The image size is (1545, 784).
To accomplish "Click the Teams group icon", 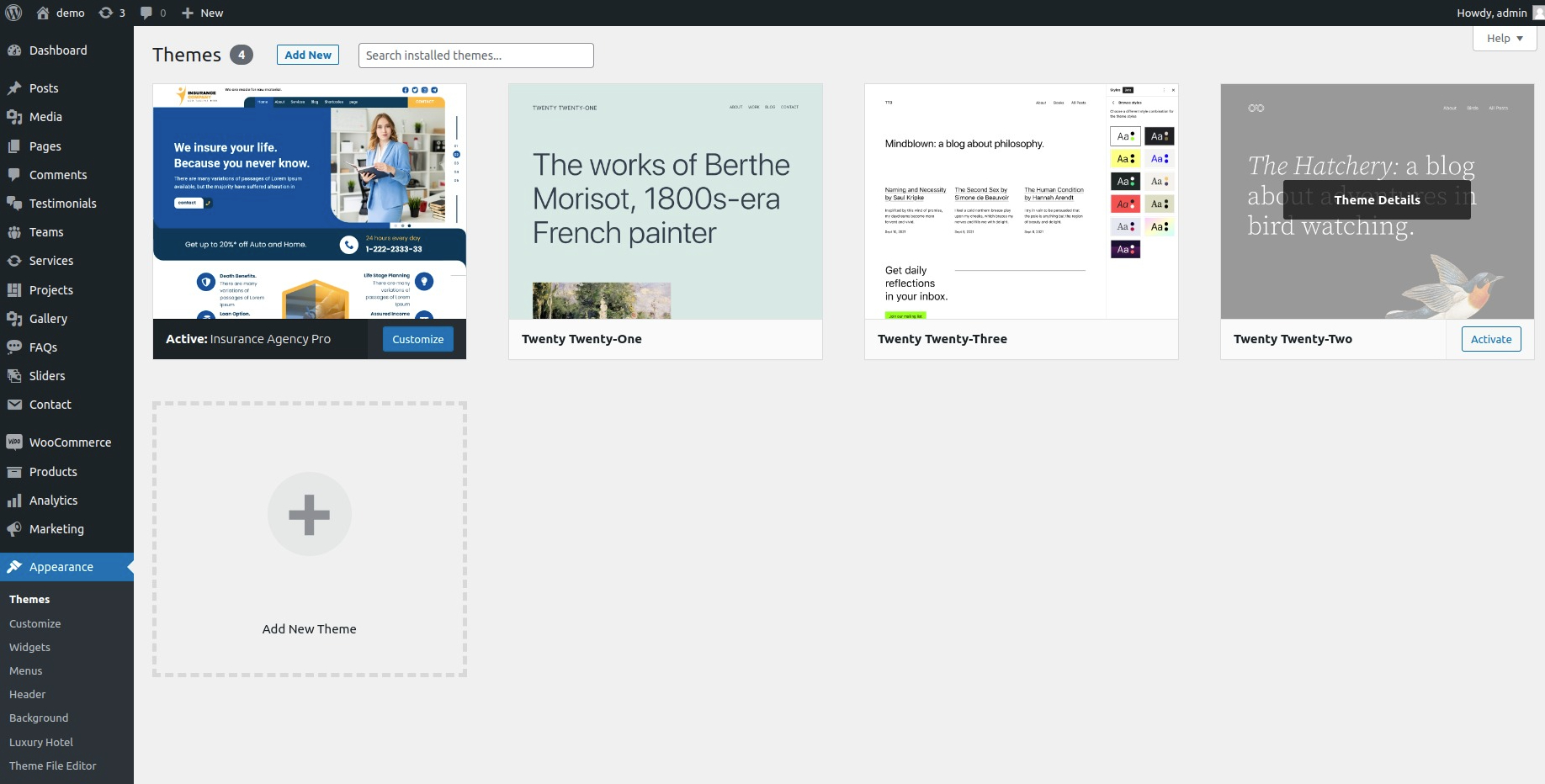I will tap(14, 232).
